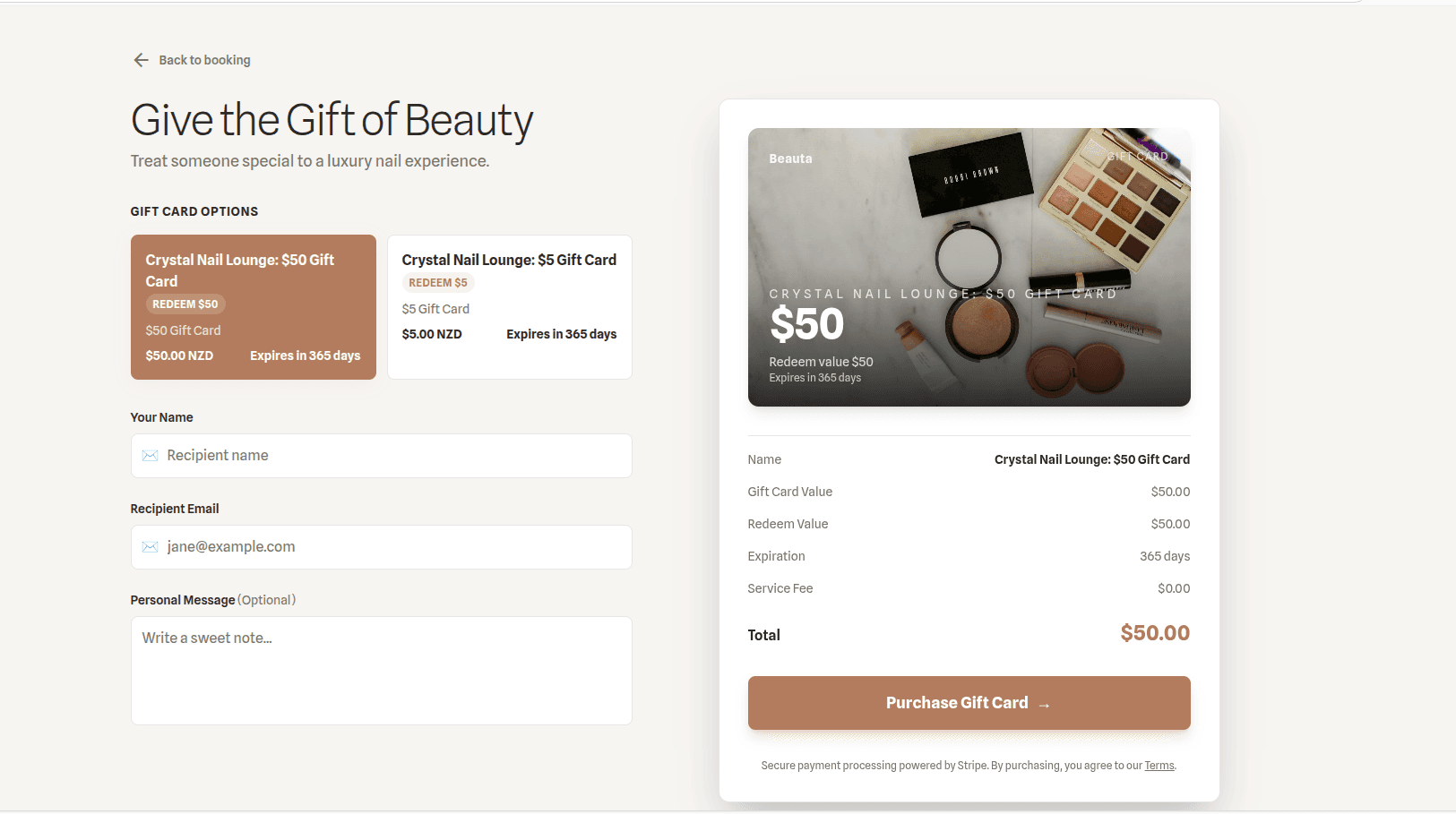Select the $50 Gift Card option
Viewport: 1456px width, 814px height.
(253, 306)
